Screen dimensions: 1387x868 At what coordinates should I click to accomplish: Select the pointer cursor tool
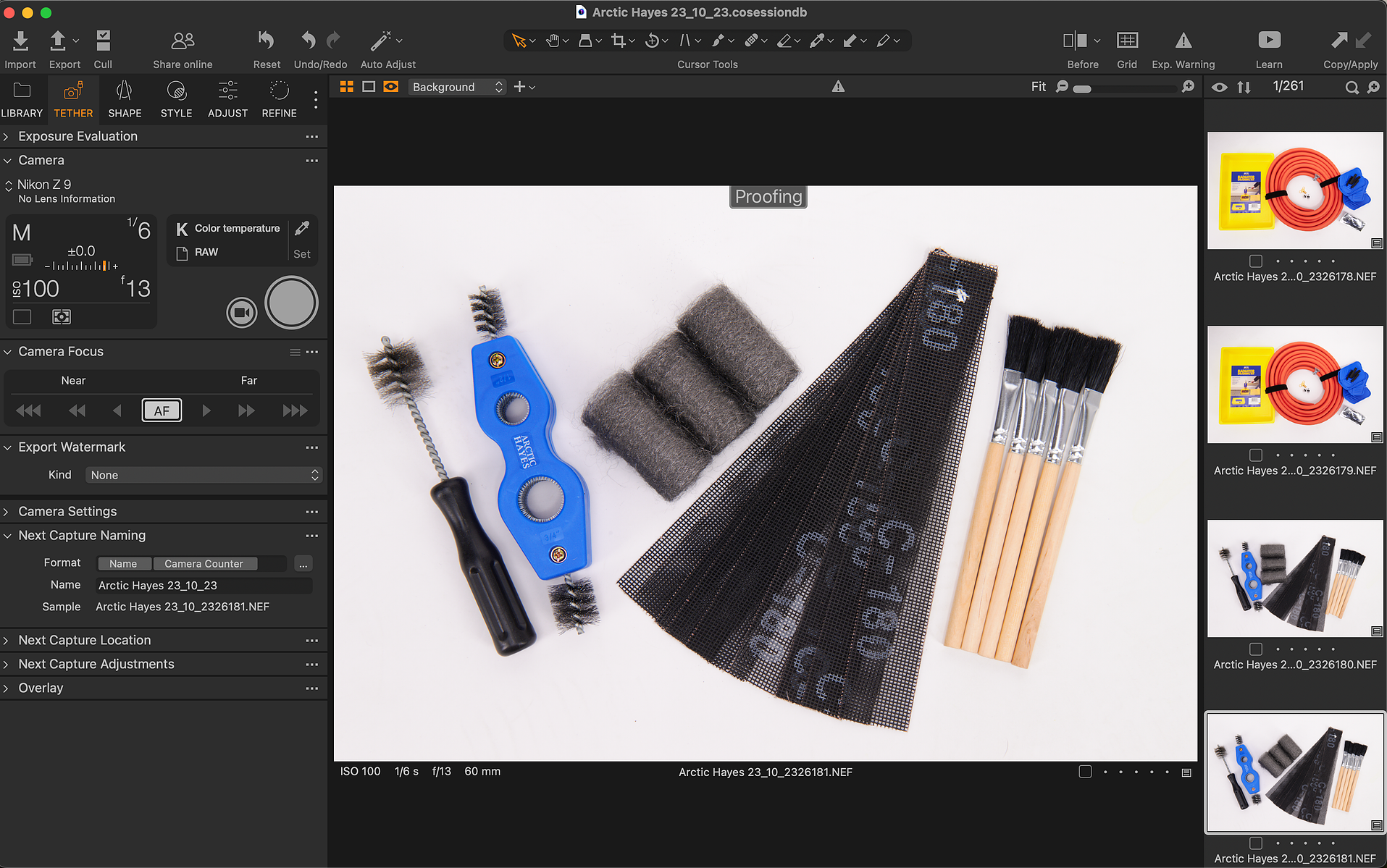tap(519, 41)
